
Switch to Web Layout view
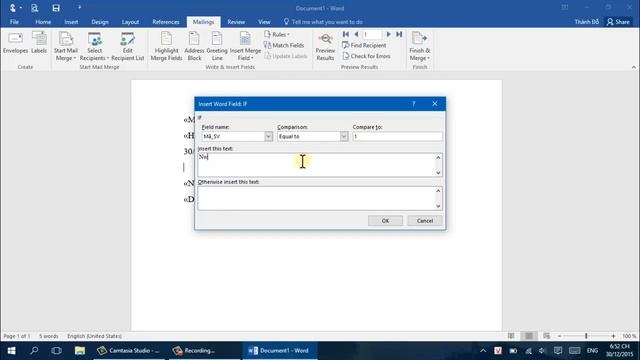click(547, 336)
